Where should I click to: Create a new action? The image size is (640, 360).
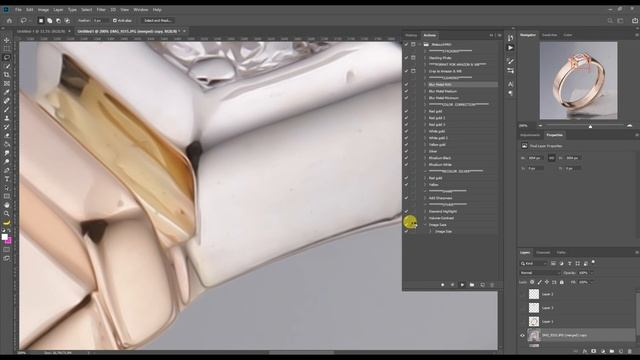point(482,285)
